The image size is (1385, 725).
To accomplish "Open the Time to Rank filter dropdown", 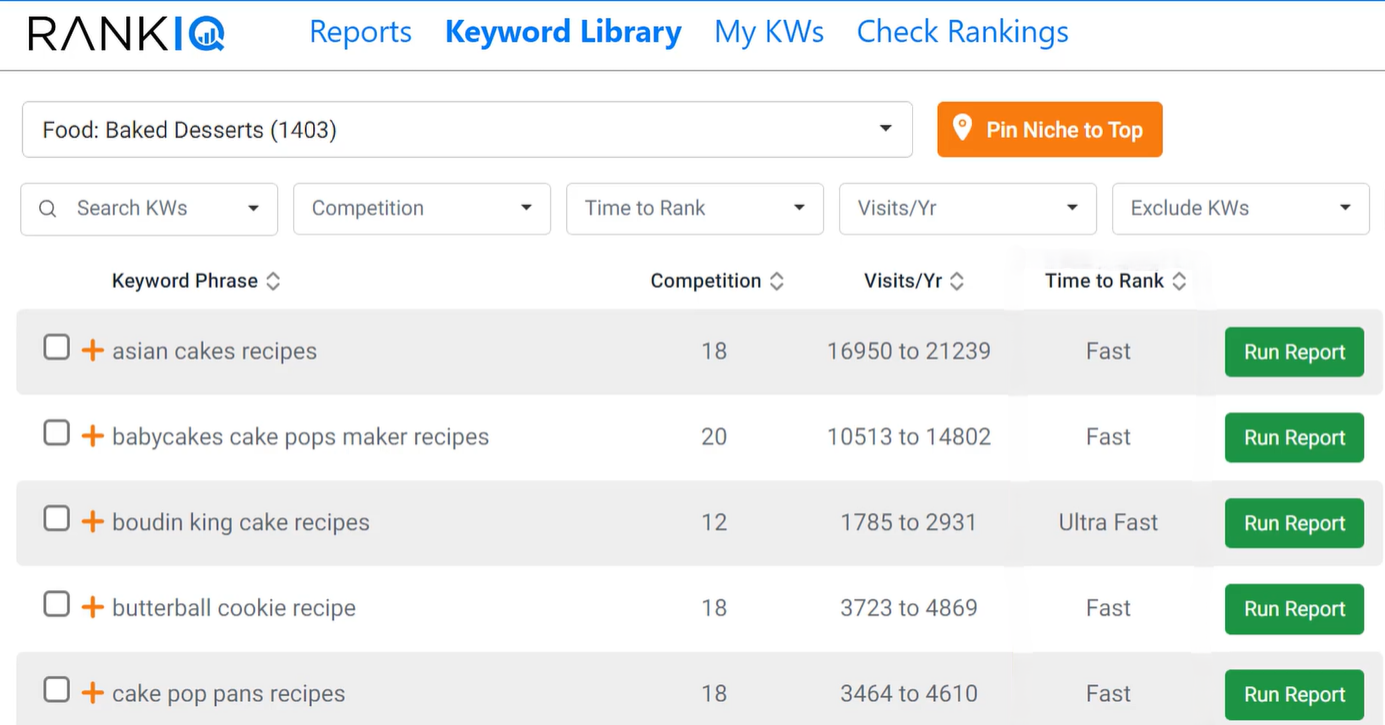I will 695,209.
